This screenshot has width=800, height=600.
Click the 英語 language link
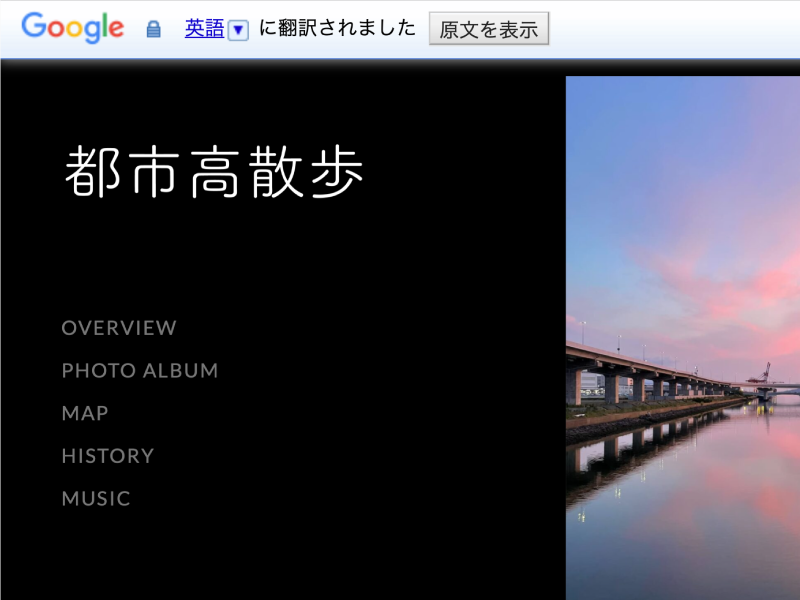pos(204,29)
